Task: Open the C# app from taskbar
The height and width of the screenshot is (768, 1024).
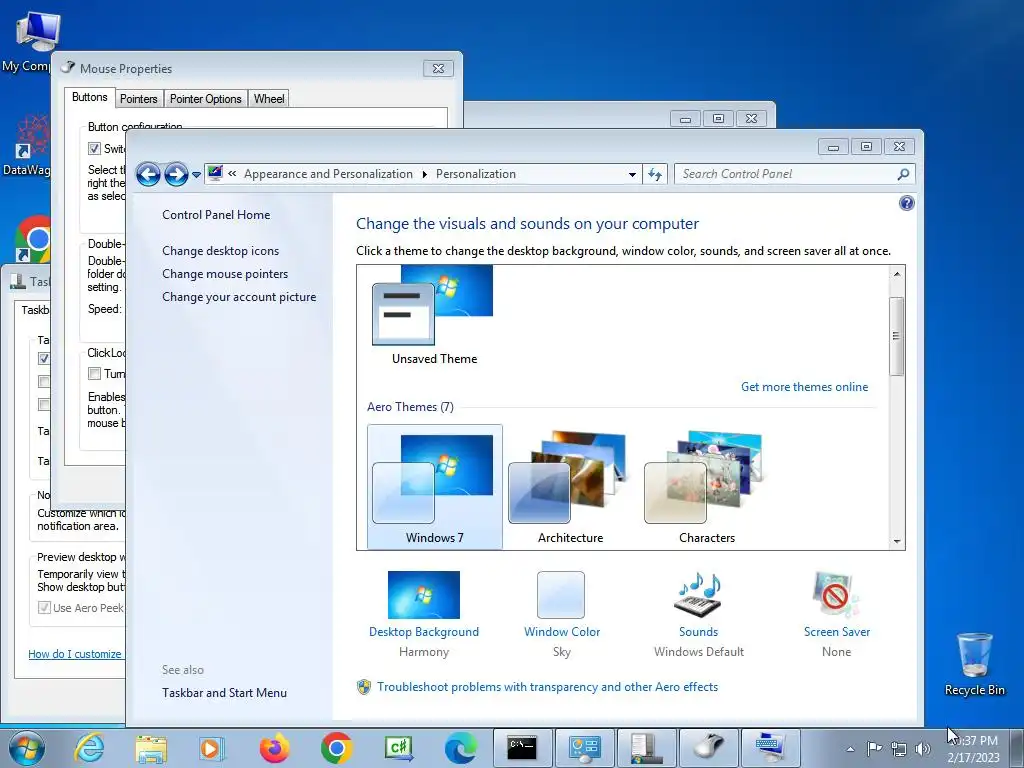Action: click(398, 748)
